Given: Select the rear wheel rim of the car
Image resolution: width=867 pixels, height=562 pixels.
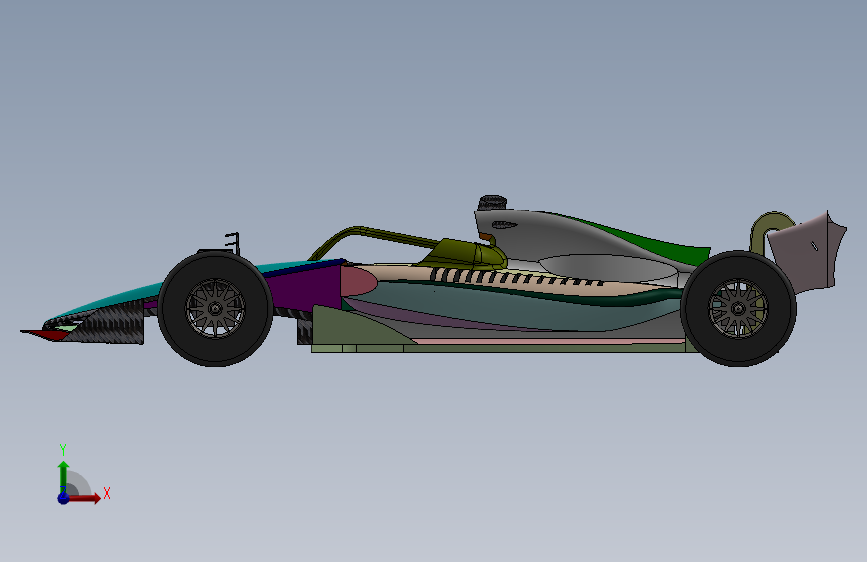Looking at the screenshot, I should [x=738, y=309].
